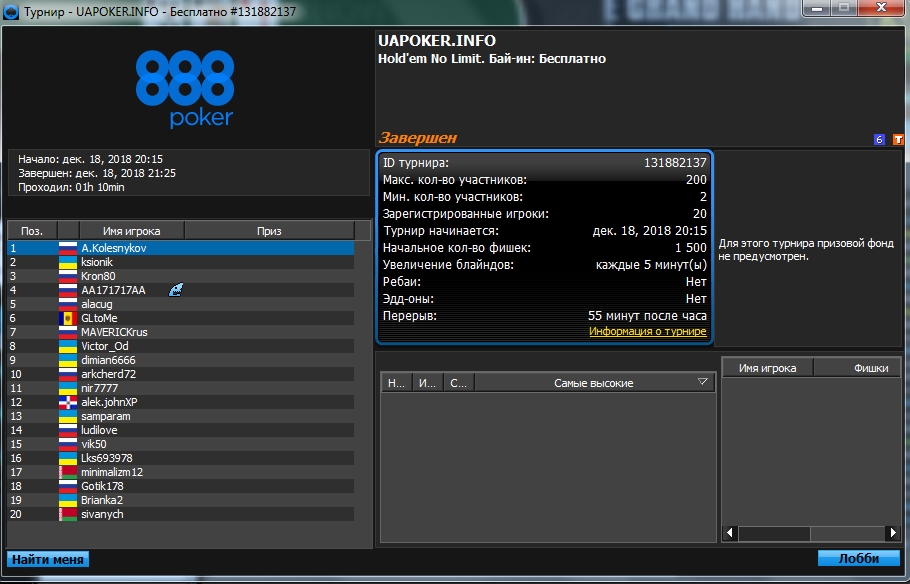Screen dimensions: 910x584
Task: Click the chips table right scroll arrow
Action: click(893, 533)
